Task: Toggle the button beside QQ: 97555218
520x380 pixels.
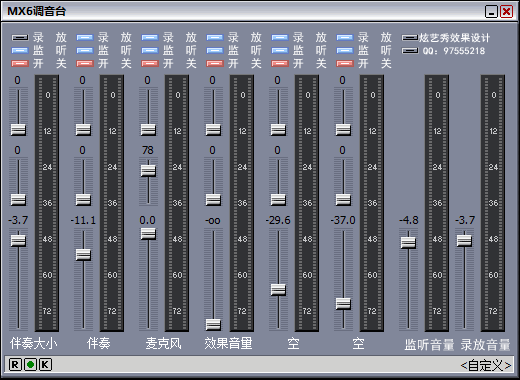Action: pyautogui.click(x=410, y=51)
